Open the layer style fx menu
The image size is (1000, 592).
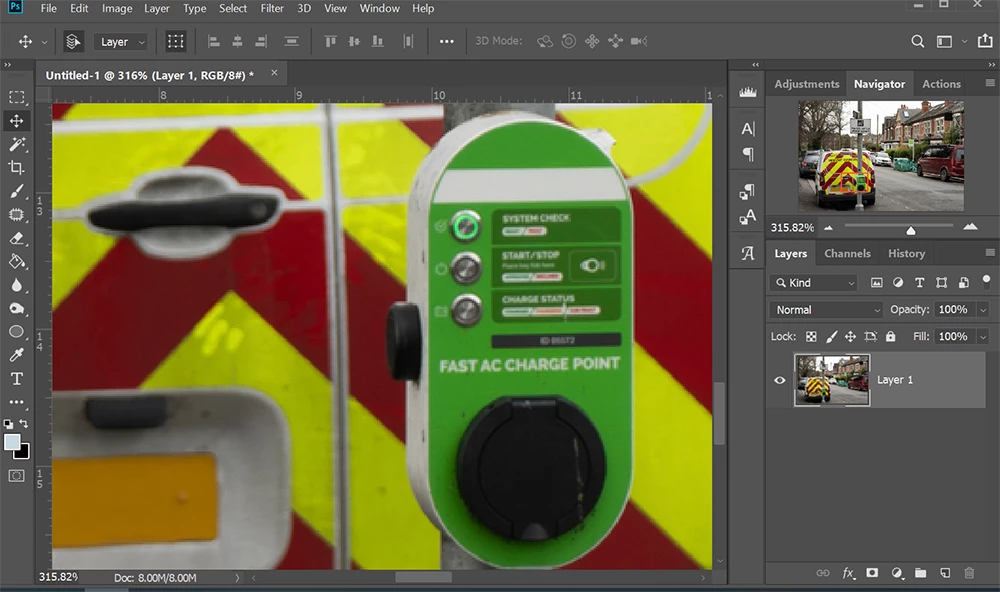click(x=848, y=573)
